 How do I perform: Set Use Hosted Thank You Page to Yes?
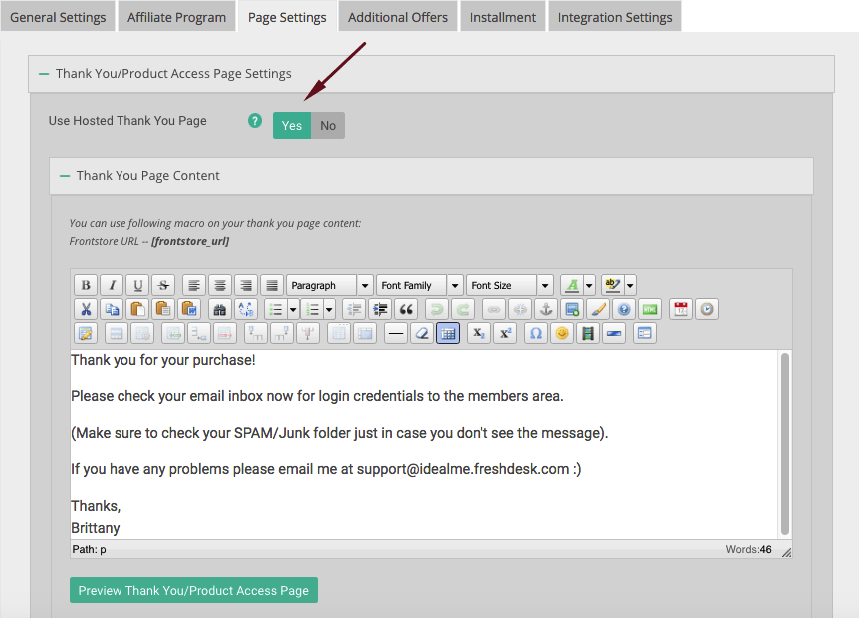tap(292, 125)
